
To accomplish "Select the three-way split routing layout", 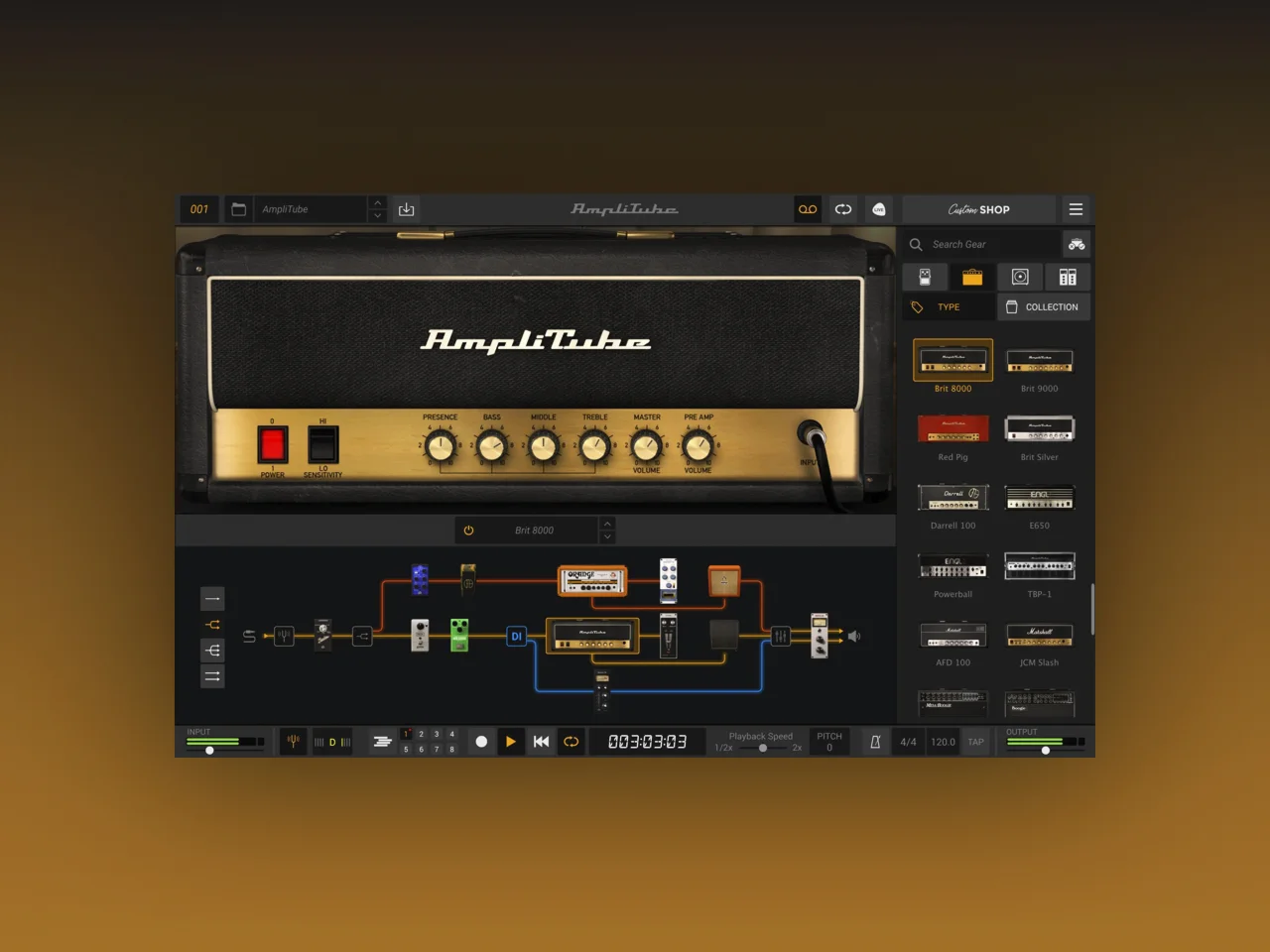I will point(212,651).
